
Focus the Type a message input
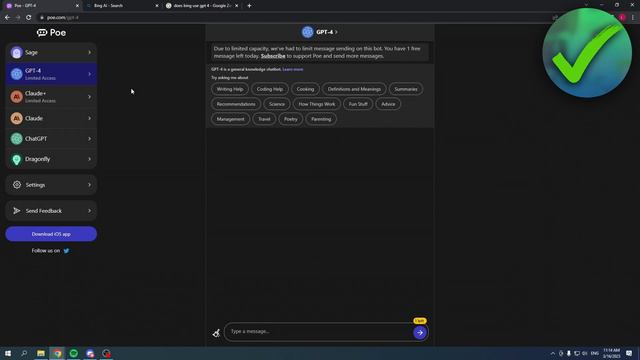coord(319,331)
